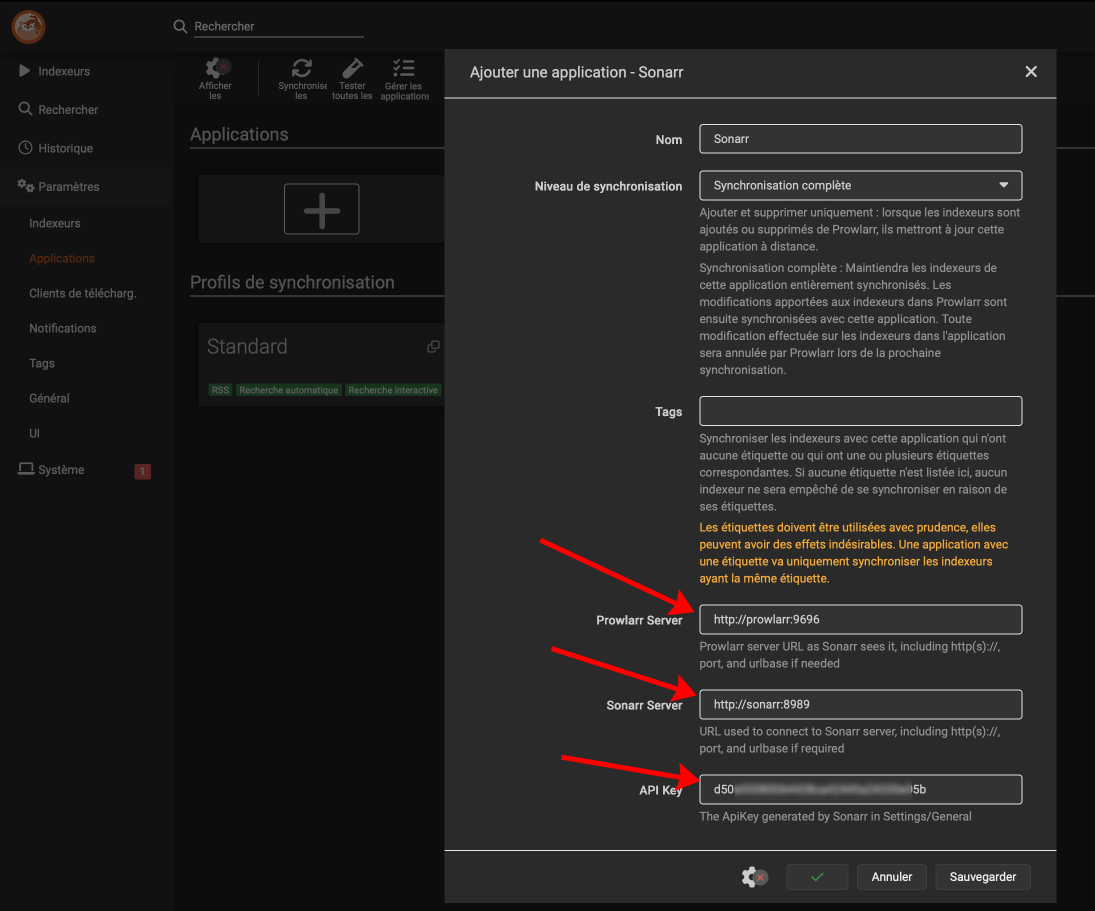
Task: Click the plus card to add application
Action: click(x=321, y=209)
